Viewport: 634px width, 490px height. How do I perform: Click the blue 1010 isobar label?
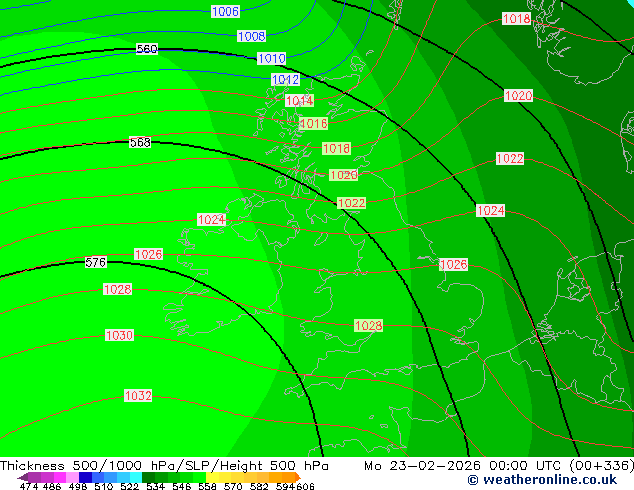[x=272, y=59]
